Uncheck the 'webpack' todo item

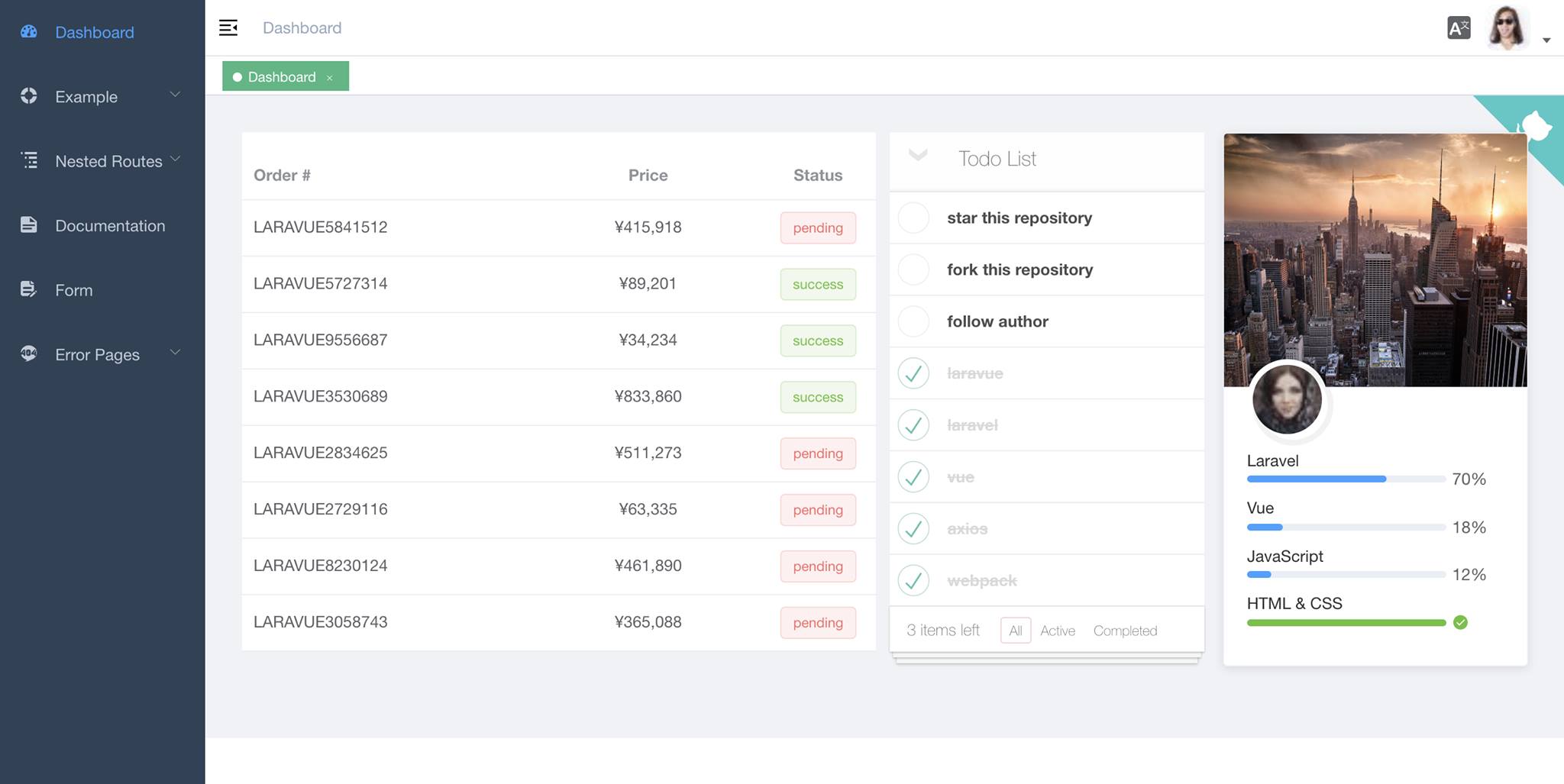point(913,580)
